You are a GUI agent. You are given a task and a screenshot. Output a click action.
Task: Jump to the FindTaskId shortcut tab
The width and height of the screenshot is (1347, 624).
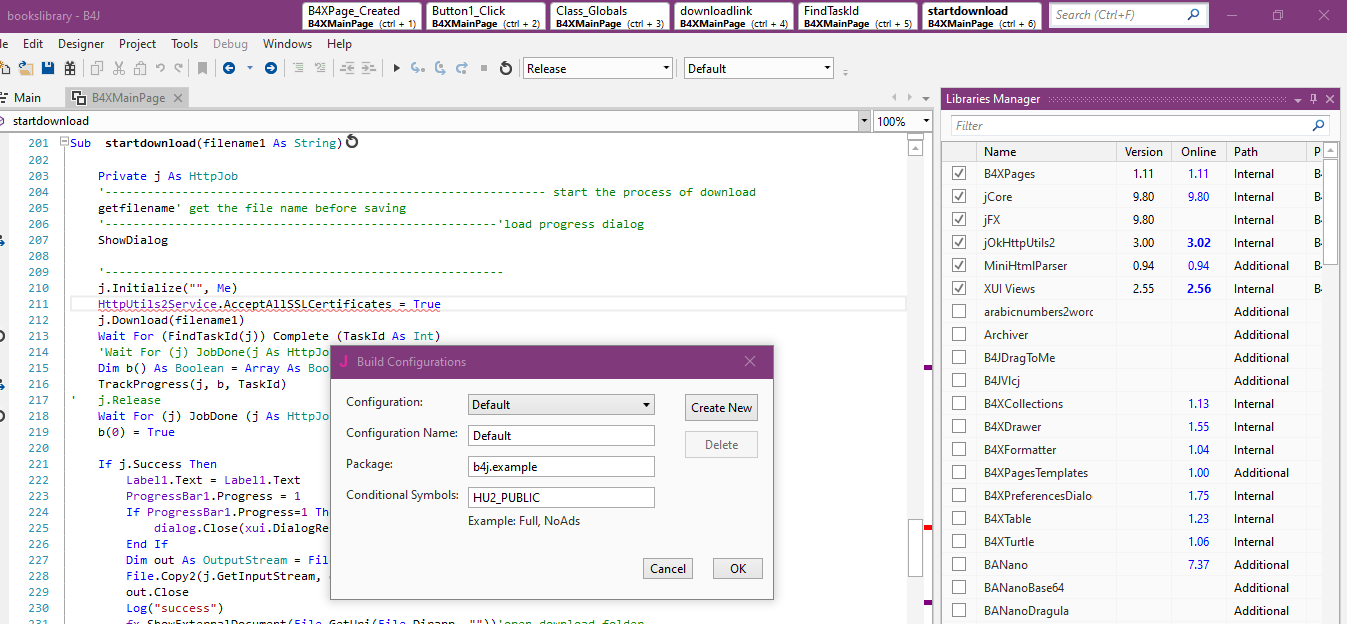(x=859, y=16)
